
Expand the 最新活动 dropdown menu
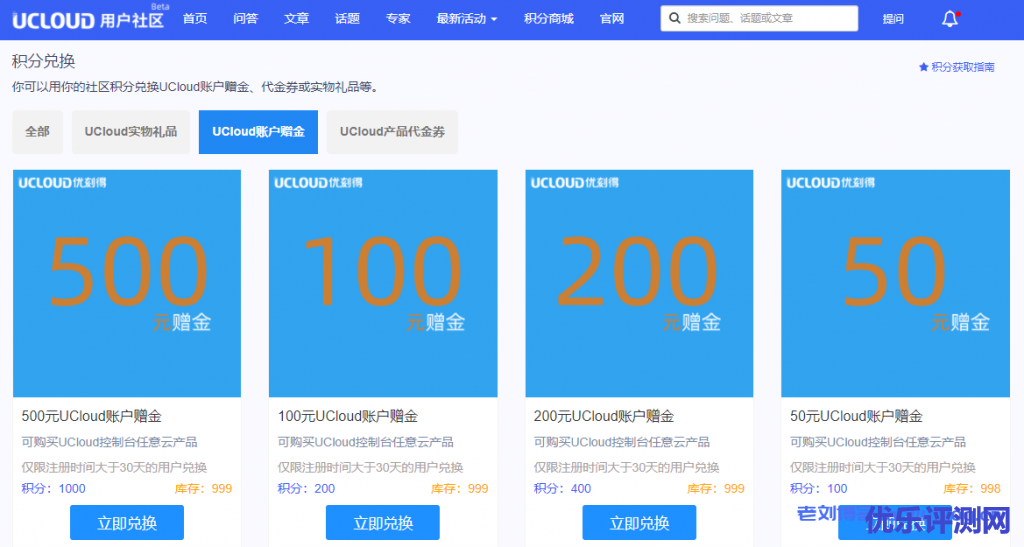click(x=466, y=19)
